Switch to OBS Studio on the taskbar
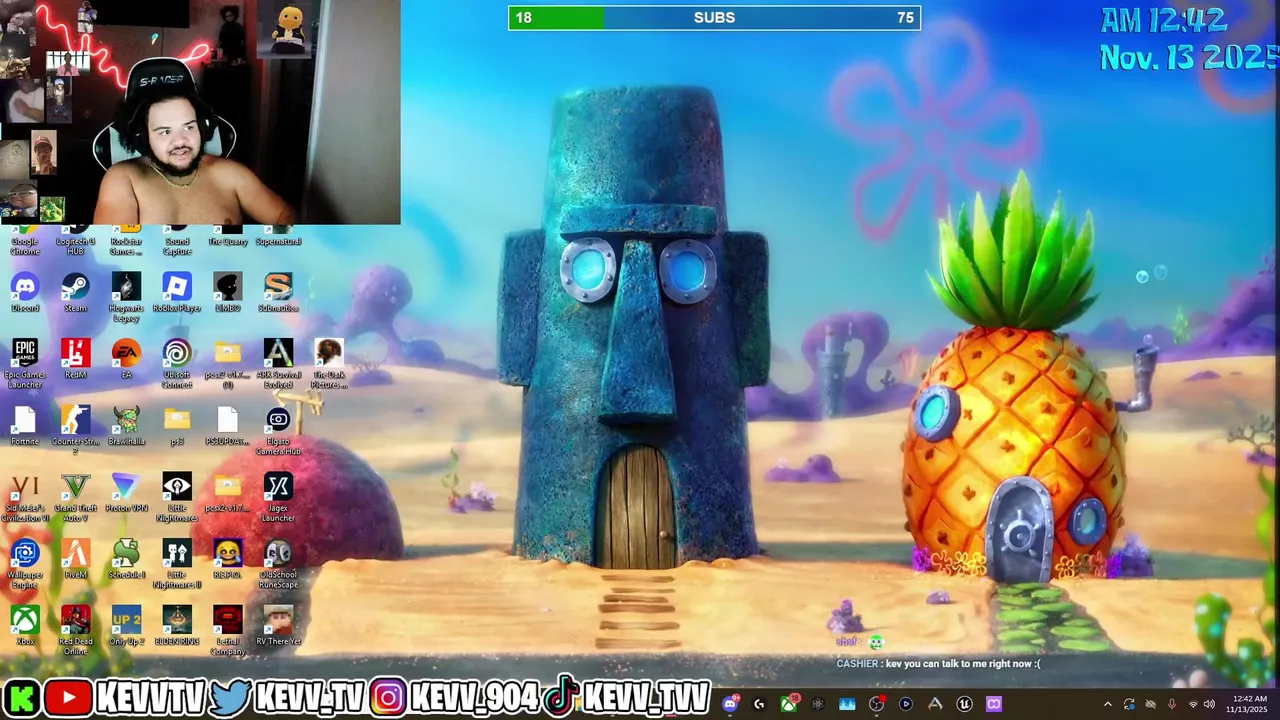This screenshot has width=1280, height=720. coord(876,704)
